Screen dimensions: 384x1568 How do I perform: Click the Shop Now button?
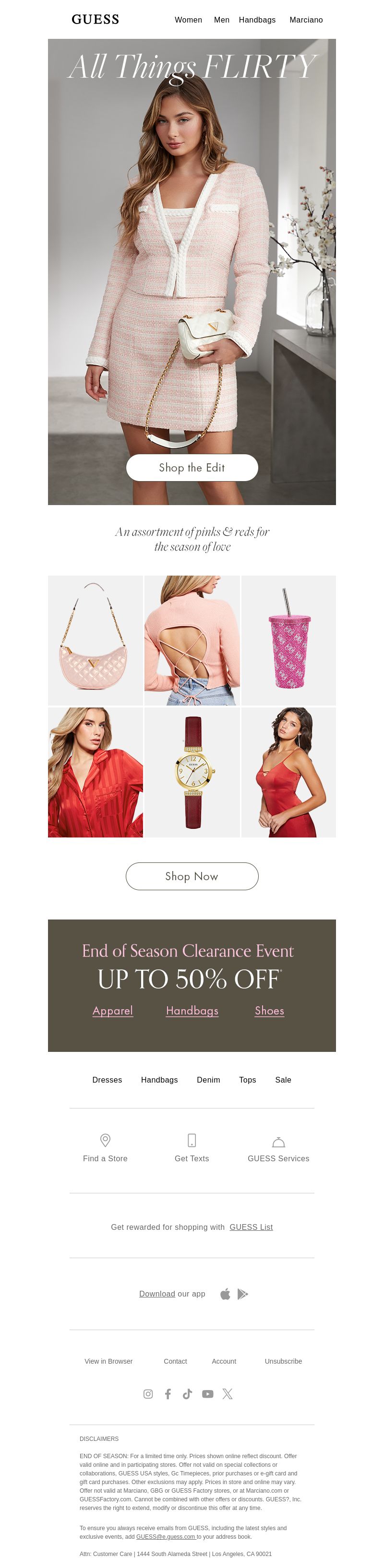click(x=192, y=876)
